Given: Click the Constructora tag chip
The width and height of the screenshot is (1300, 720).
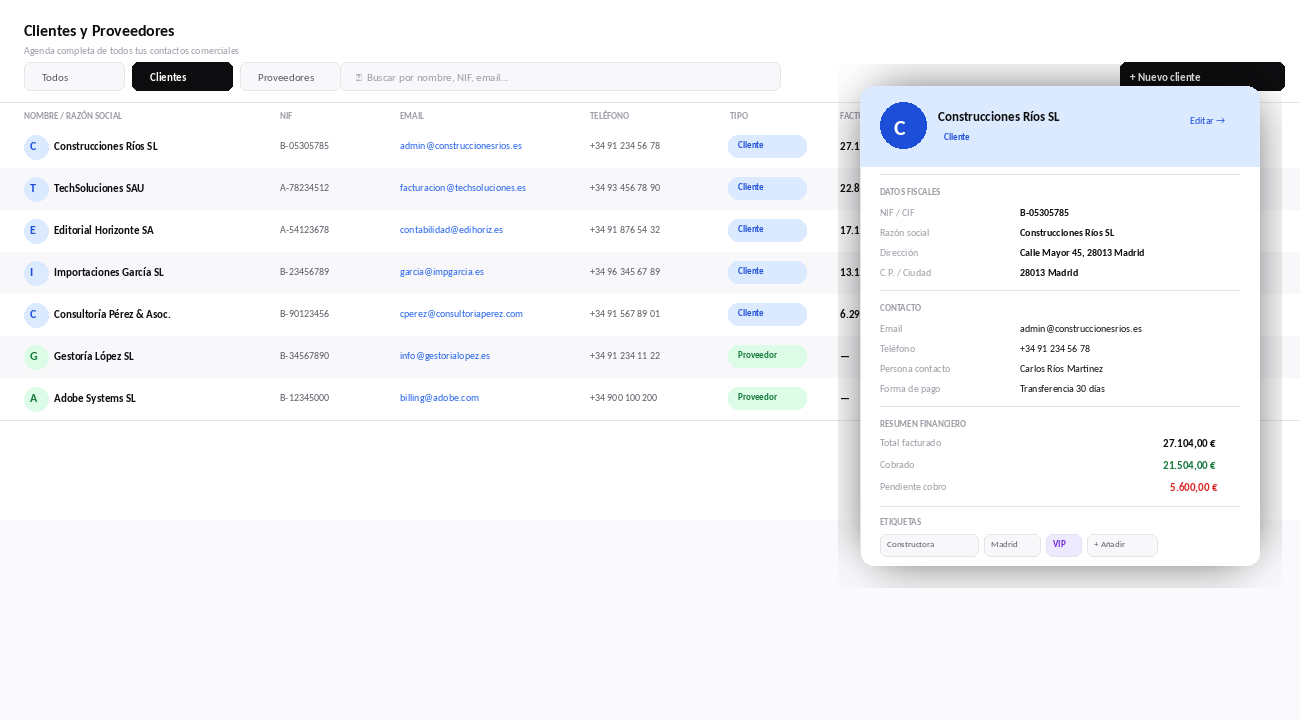Looking at the screenshot, I should point(929,545).
